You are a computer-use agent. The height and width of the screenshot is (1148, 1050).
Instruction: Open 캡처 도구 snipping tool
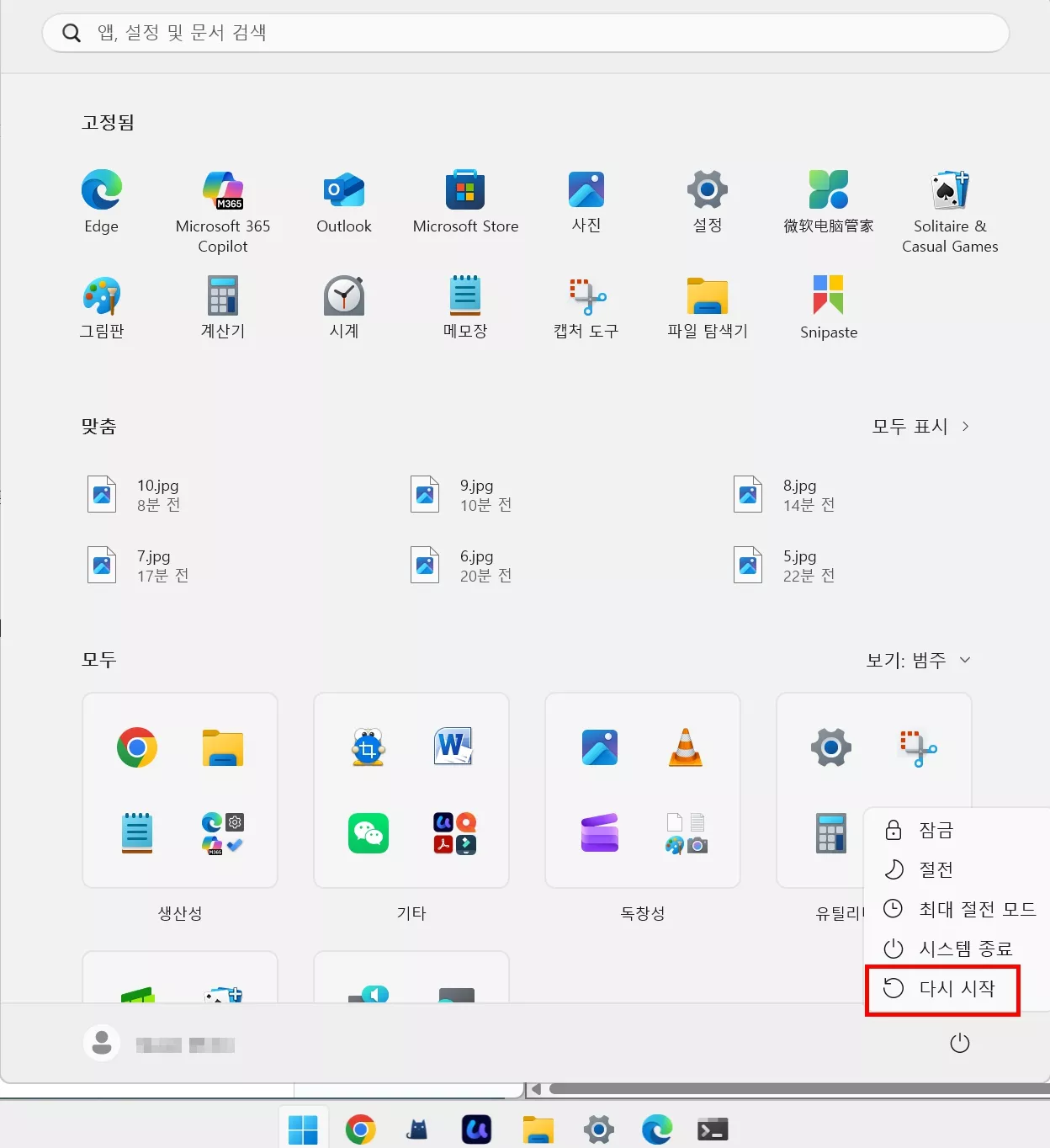(x=586, y=295)
